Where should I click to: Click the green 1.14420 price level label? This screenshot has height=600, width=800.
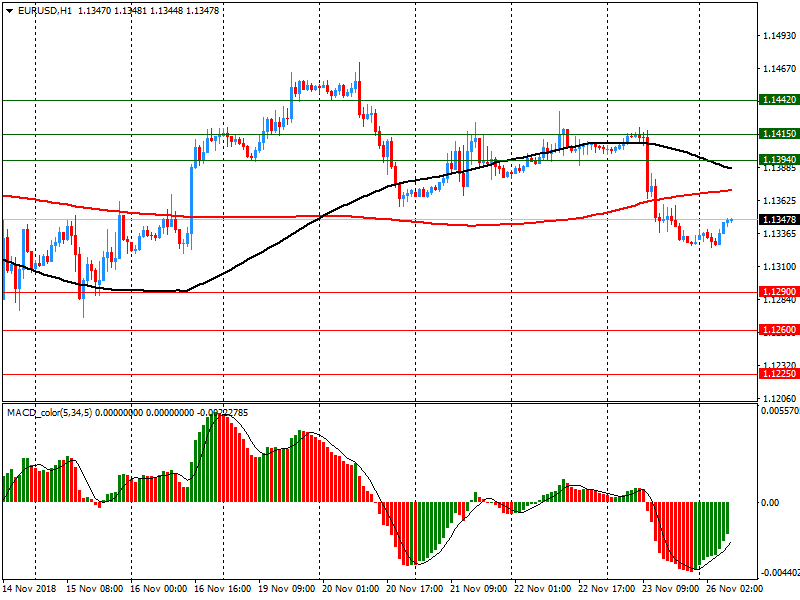(778, 100)
